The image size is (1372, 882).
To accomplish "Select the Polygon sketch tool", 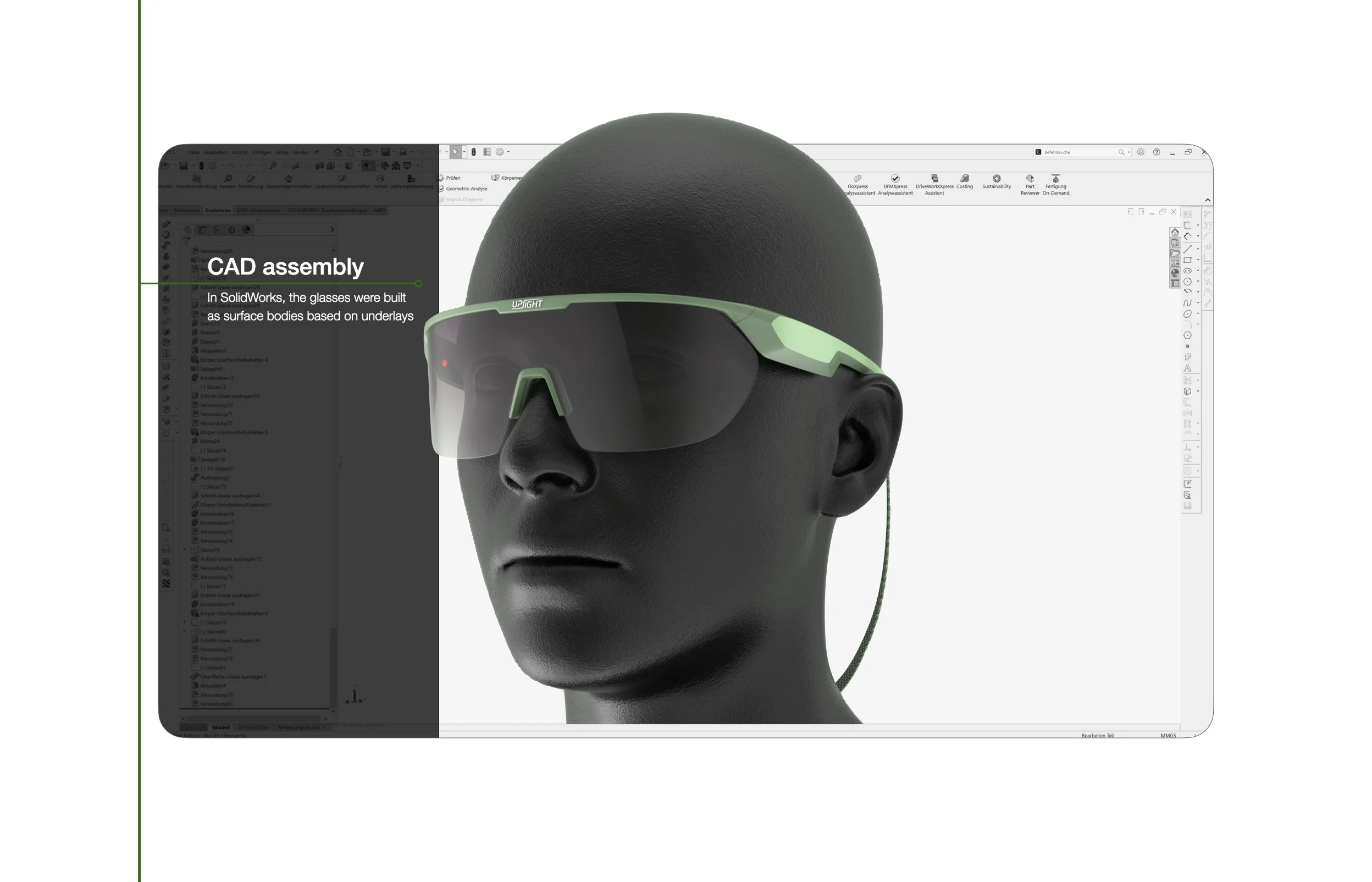I will [x=1188, y=335].
